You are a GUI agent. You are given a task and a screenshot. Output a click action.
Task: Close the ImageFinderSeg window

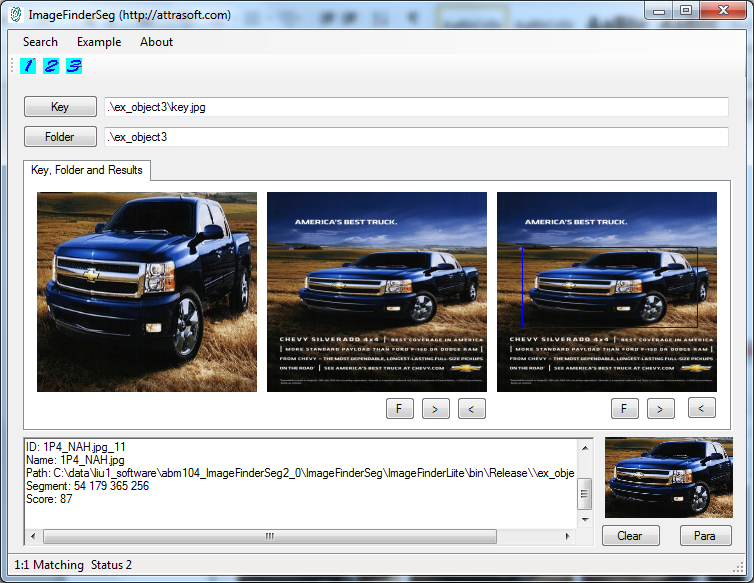[724, 11]
